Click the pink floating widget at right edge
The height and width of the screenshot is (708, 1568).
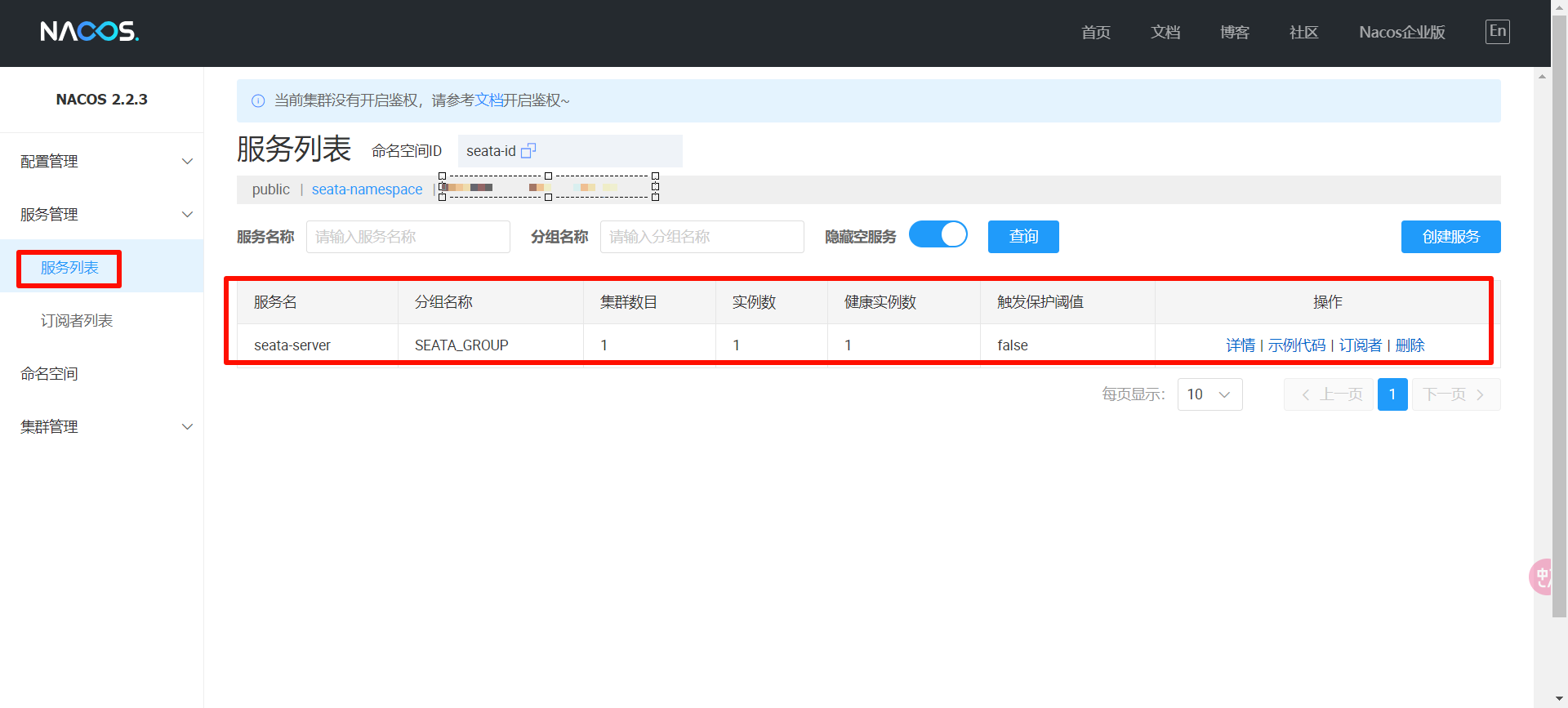click(1539, 577)
